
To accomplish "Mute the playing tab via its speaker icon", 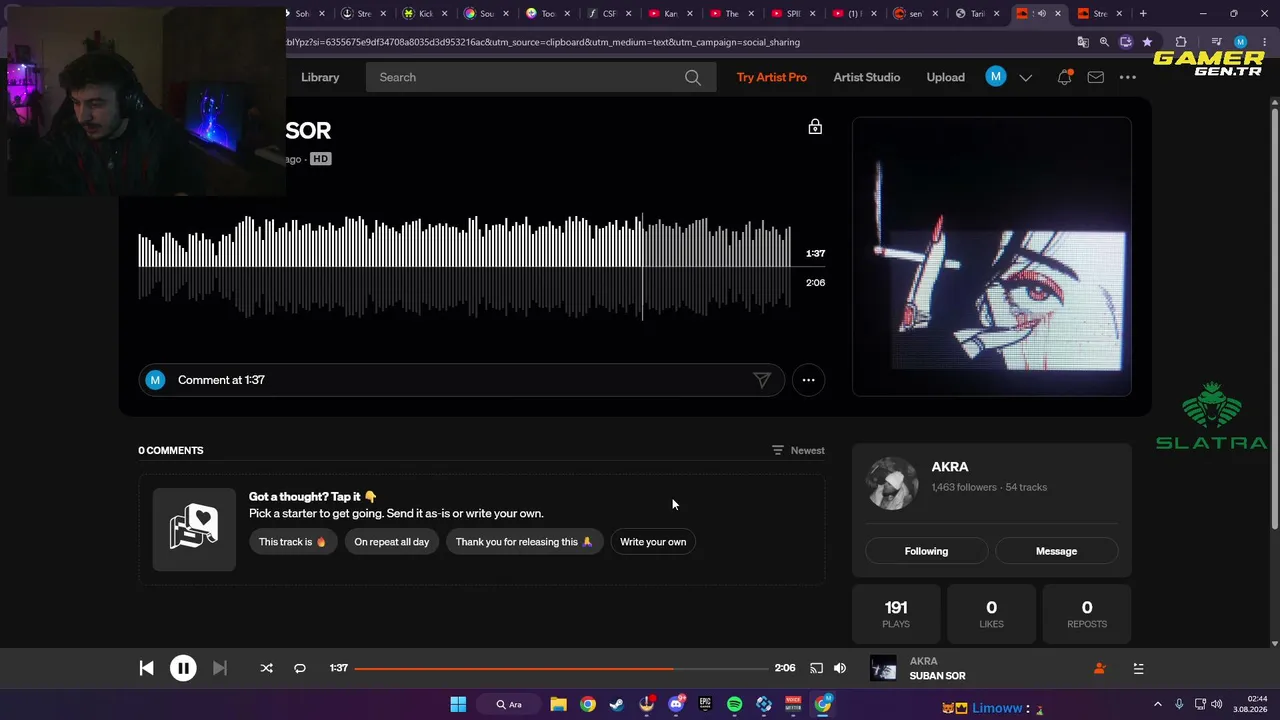I will pyautogui.click(x=1042, y=13).
